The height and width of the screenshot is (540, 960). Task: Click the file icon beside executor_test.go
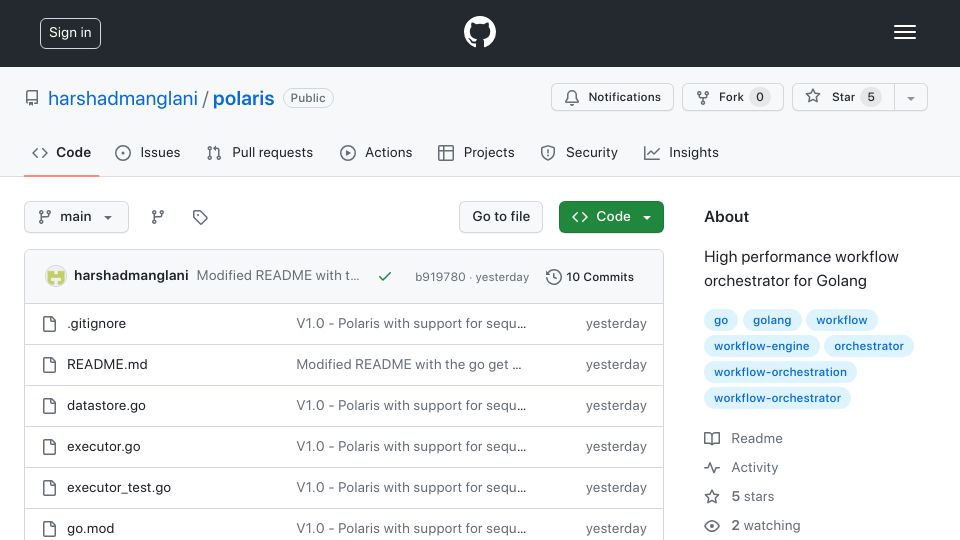pyautogui.click(x=50, y=488)
